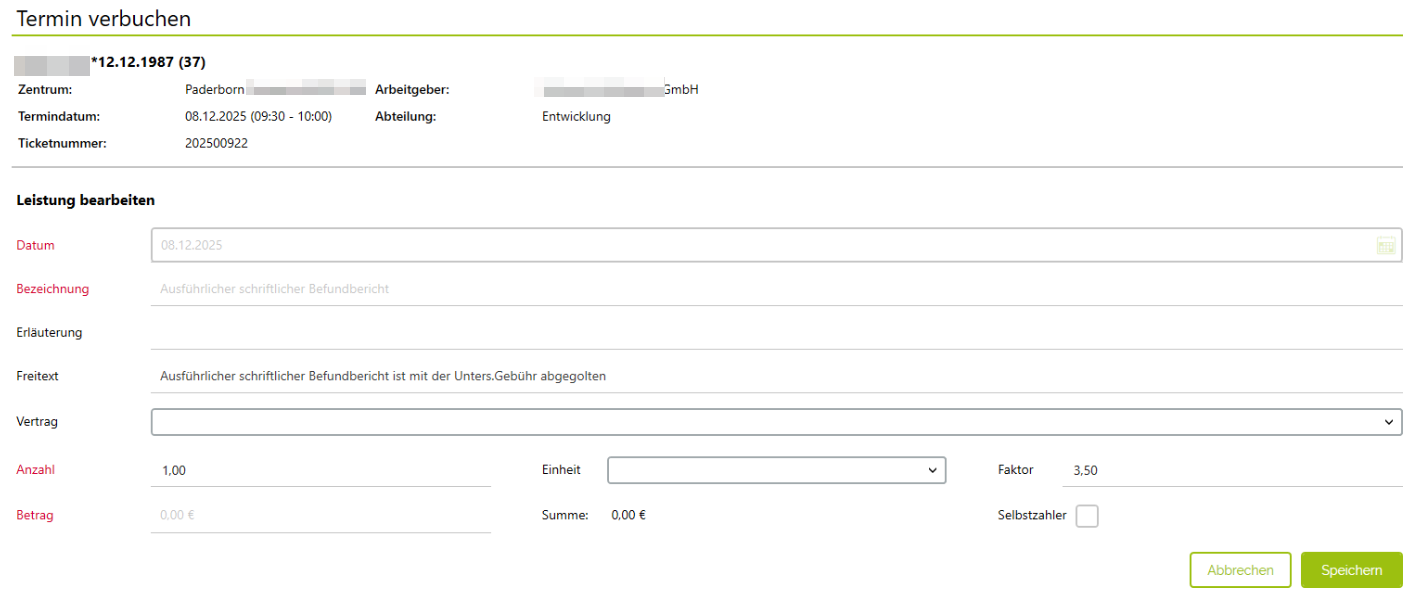Open the calendar date picker icon

[1385, 246]
